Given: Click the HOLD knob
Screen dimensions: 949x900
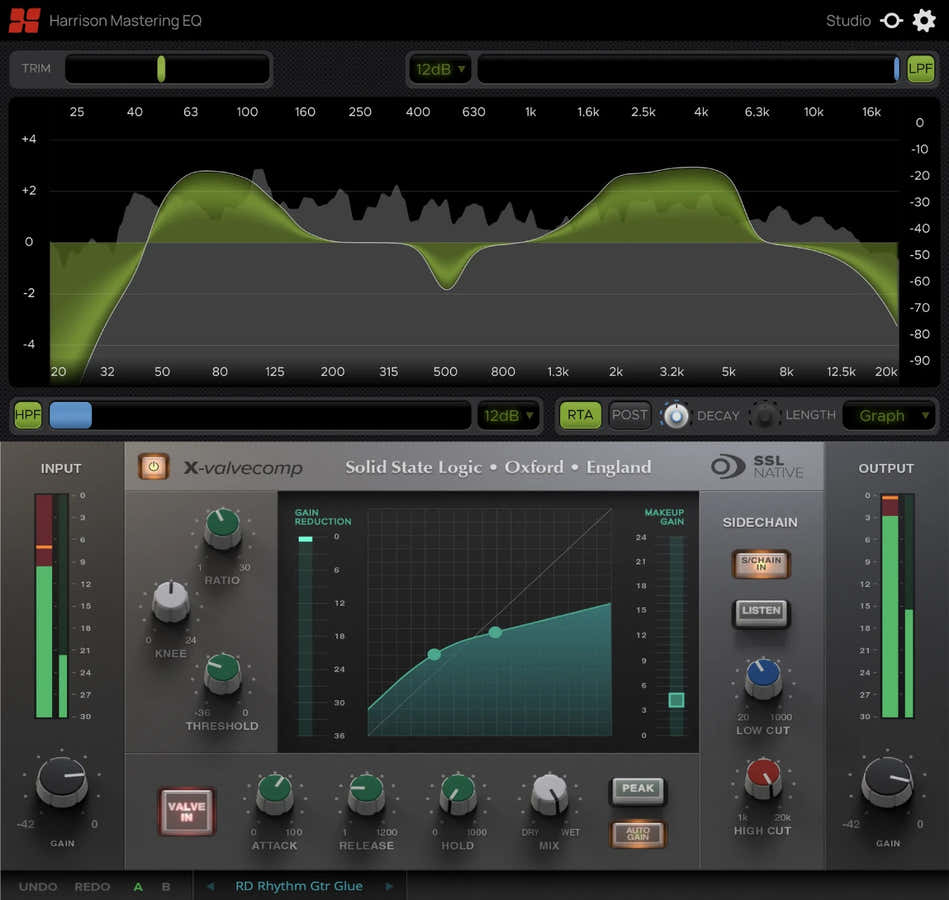Looking at the screenshot, I should (x=458, y=793).
